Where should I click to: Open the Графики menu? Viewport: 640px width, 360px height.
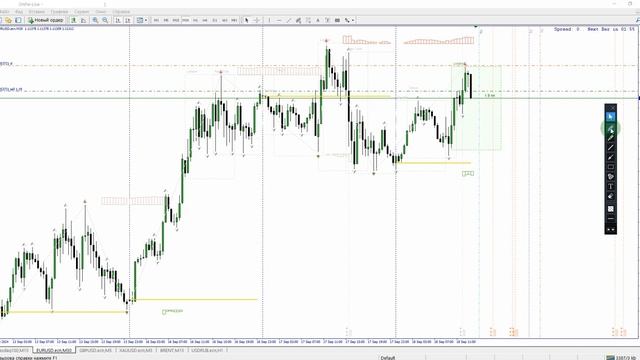point(60,12)
